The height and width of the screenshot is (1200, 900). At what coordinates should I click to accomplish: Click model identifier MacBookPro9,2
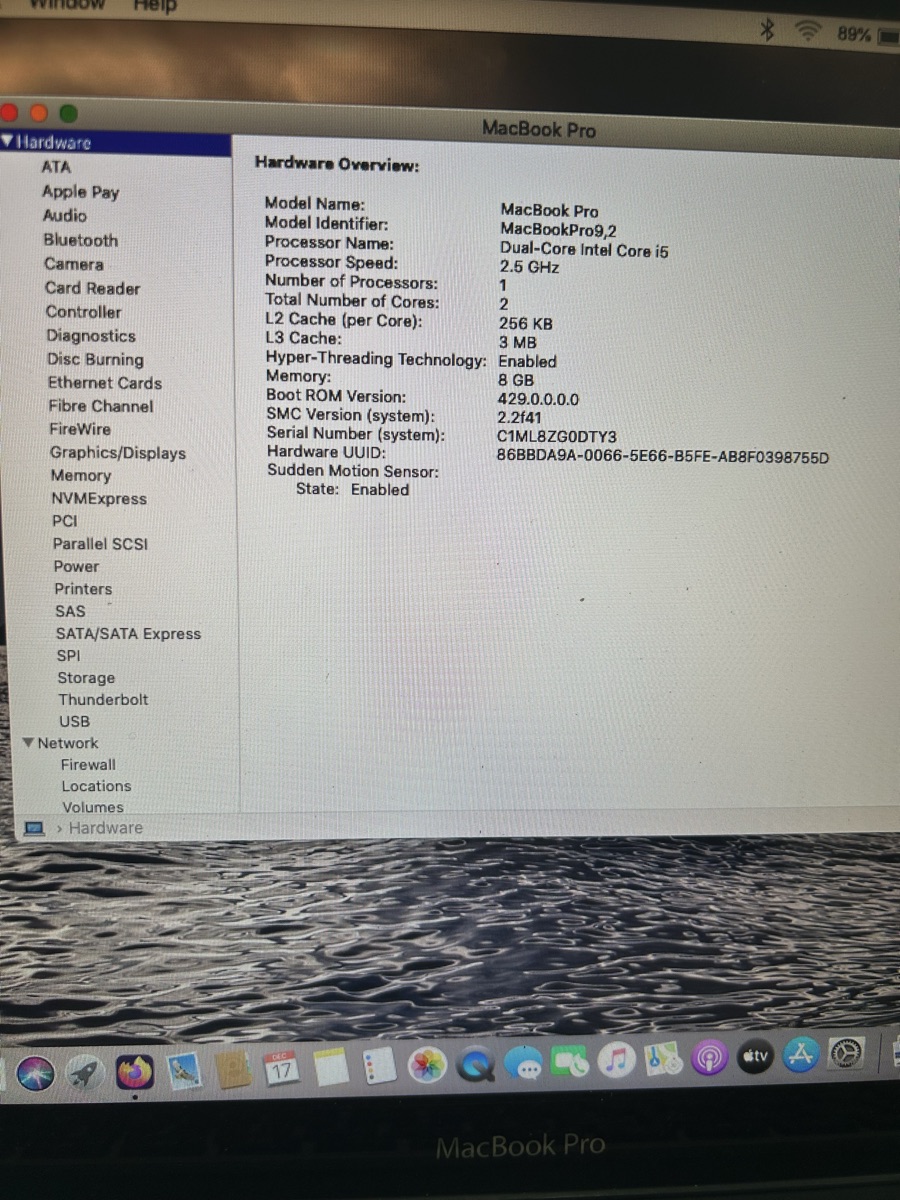558,230
